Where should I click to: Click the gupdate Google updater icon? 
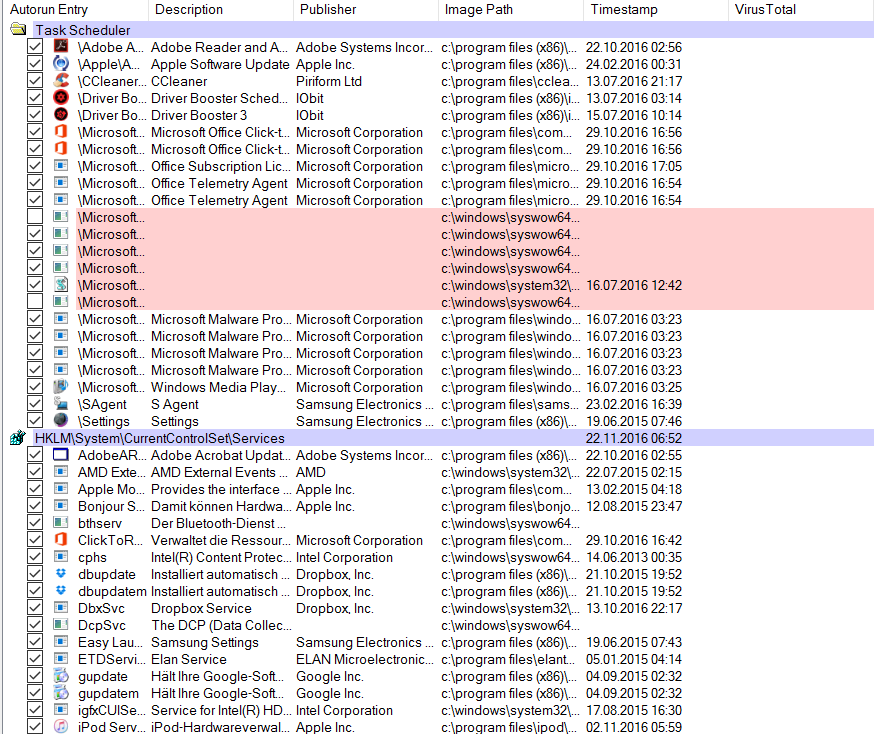pyautogui.click(x=61, y=676)
